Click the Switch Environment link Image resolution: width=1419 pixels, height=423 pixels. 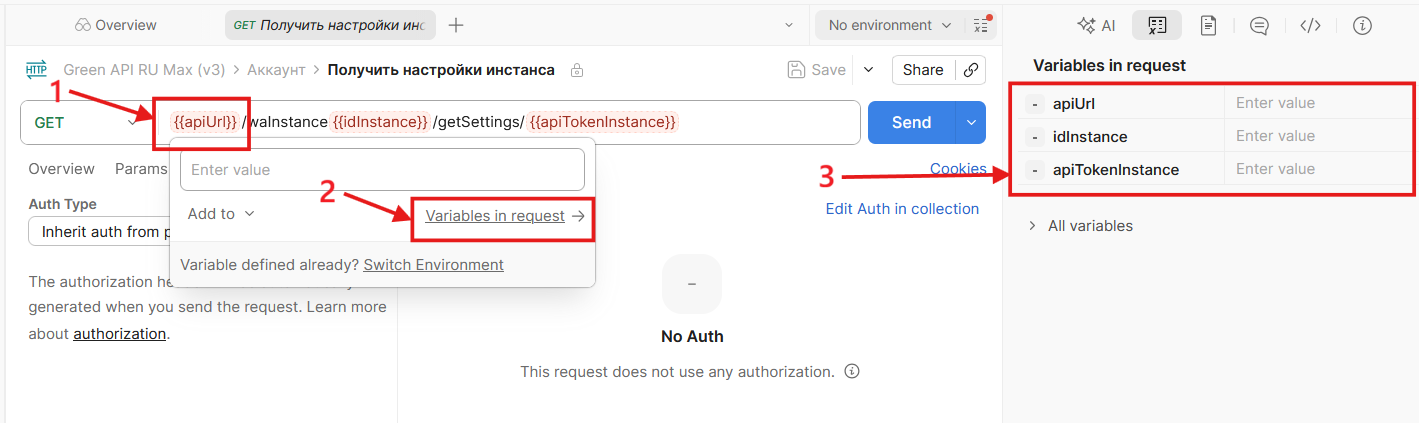pos(433,265)
